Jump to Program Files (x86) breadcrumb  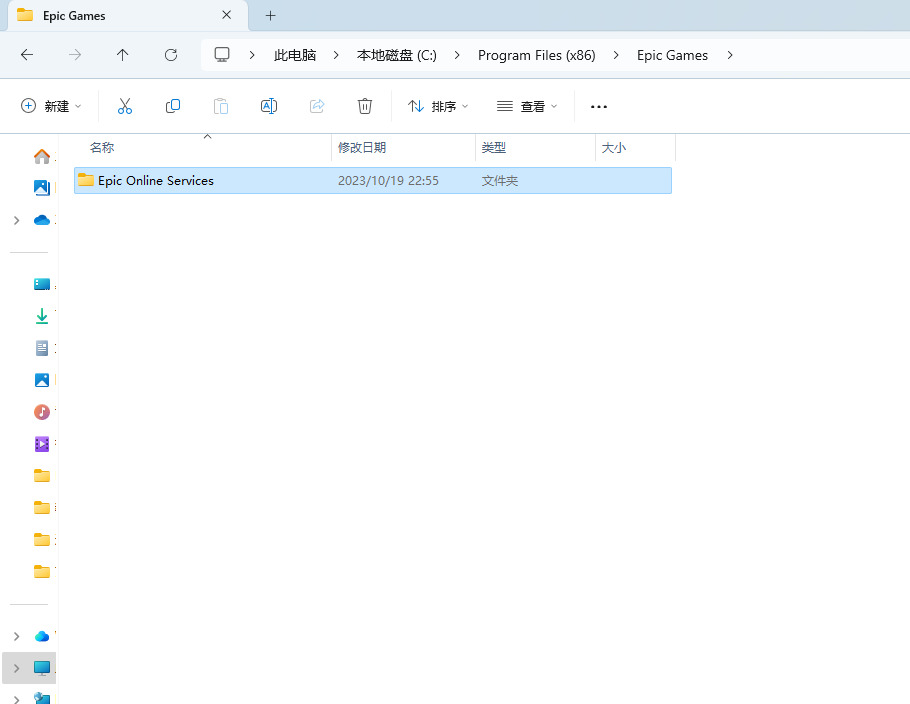[x=537, y=55]
